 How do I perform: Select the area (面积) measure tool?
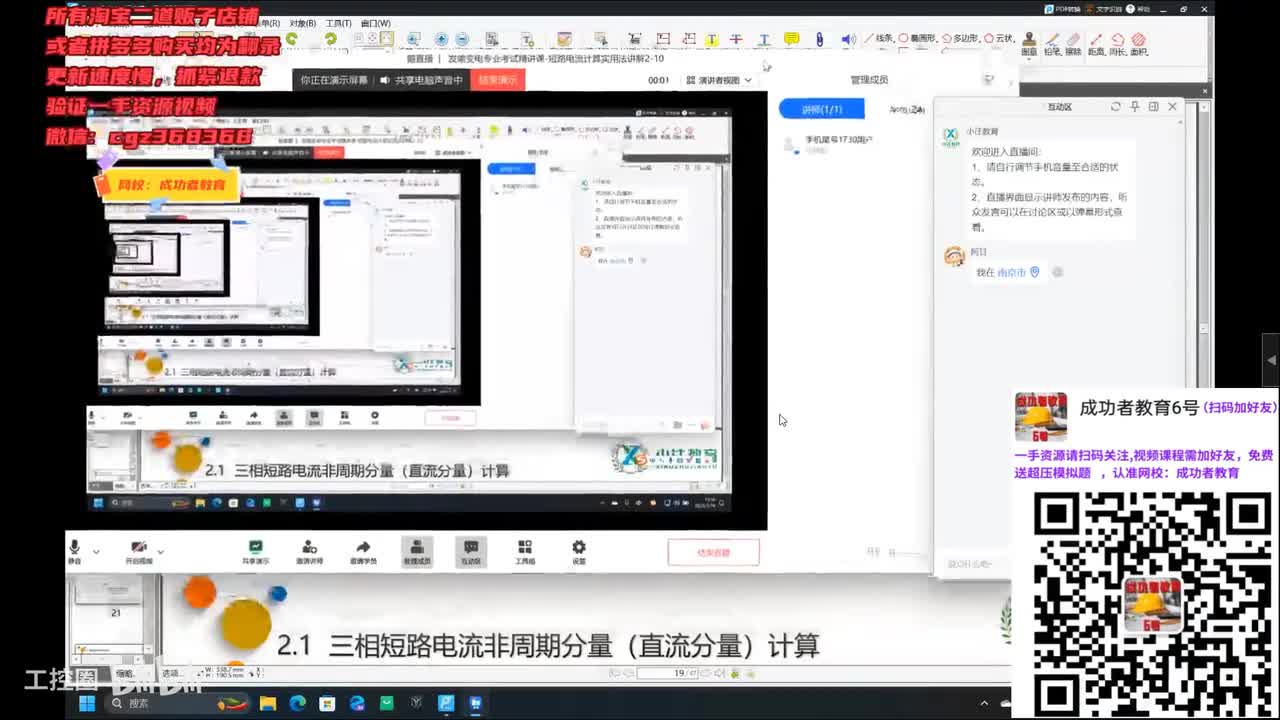coord(1138,43)
